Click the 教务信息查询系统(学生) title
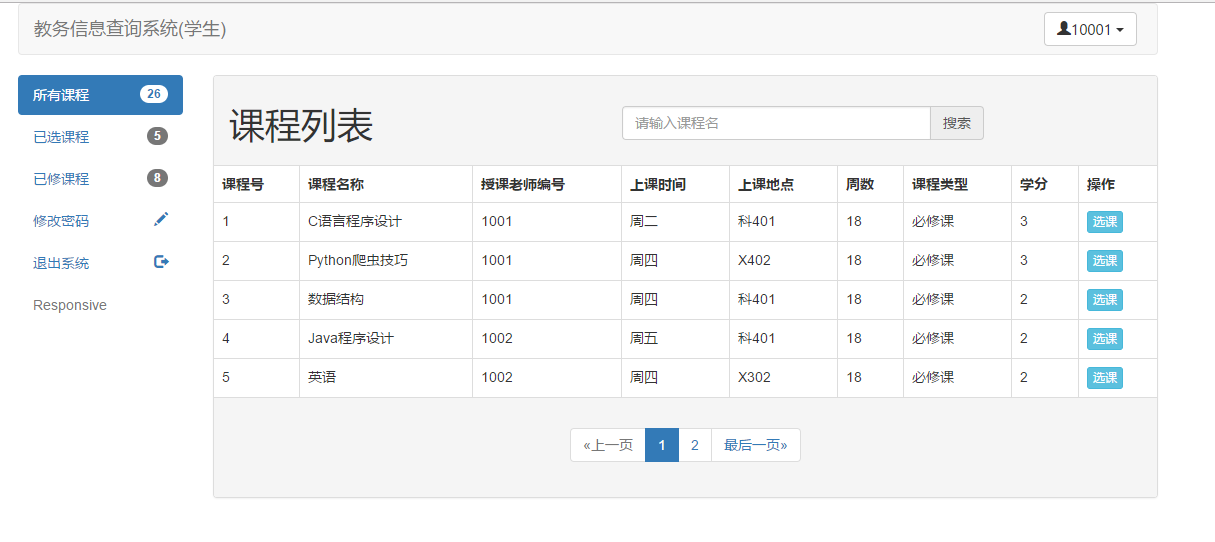The height and width of the screenshot is (542, 1215). pyautogui.click(x=130, y=29)
